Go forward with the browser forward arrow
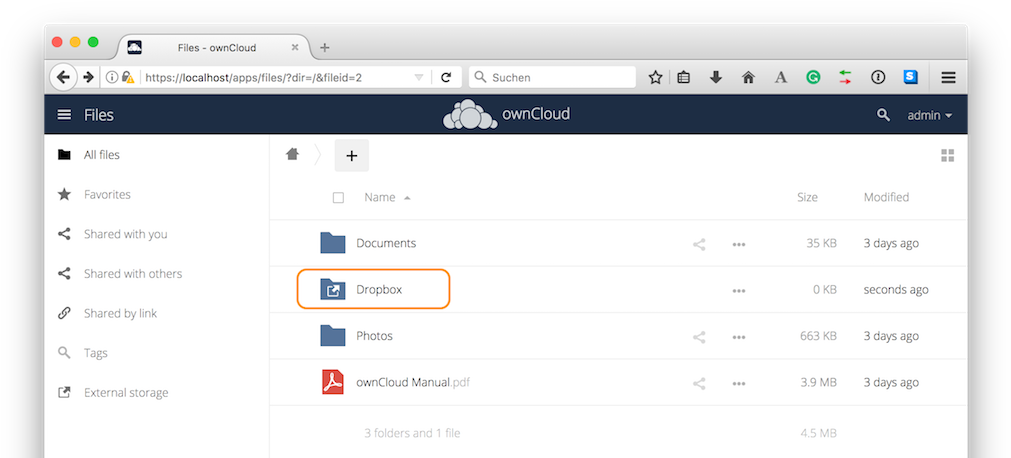This screenshot has height=458, width=1011. click(89, 77)
